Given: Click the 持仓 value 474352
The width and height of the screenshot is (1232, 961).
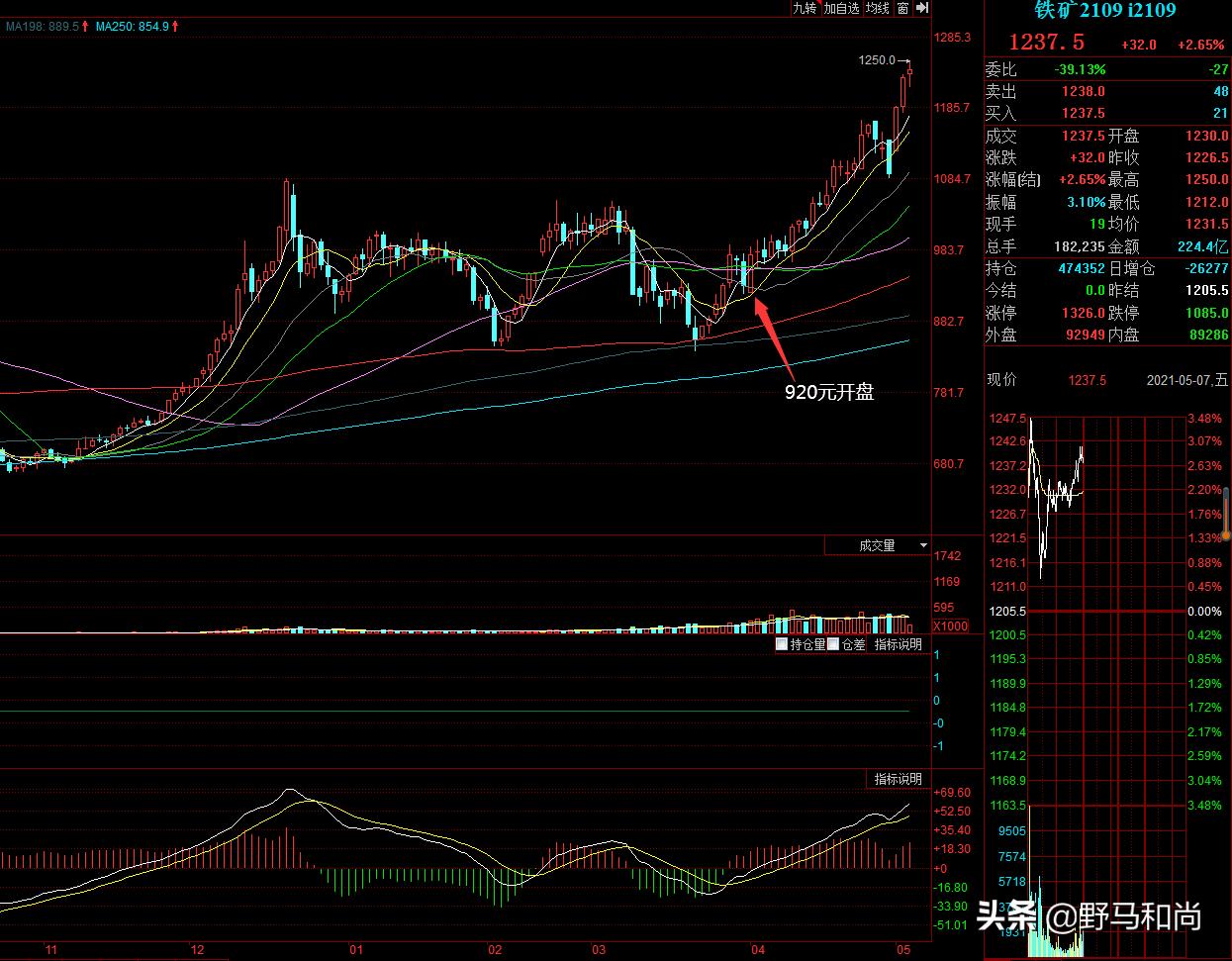Looking at the screenshot, I should 1081,268.
